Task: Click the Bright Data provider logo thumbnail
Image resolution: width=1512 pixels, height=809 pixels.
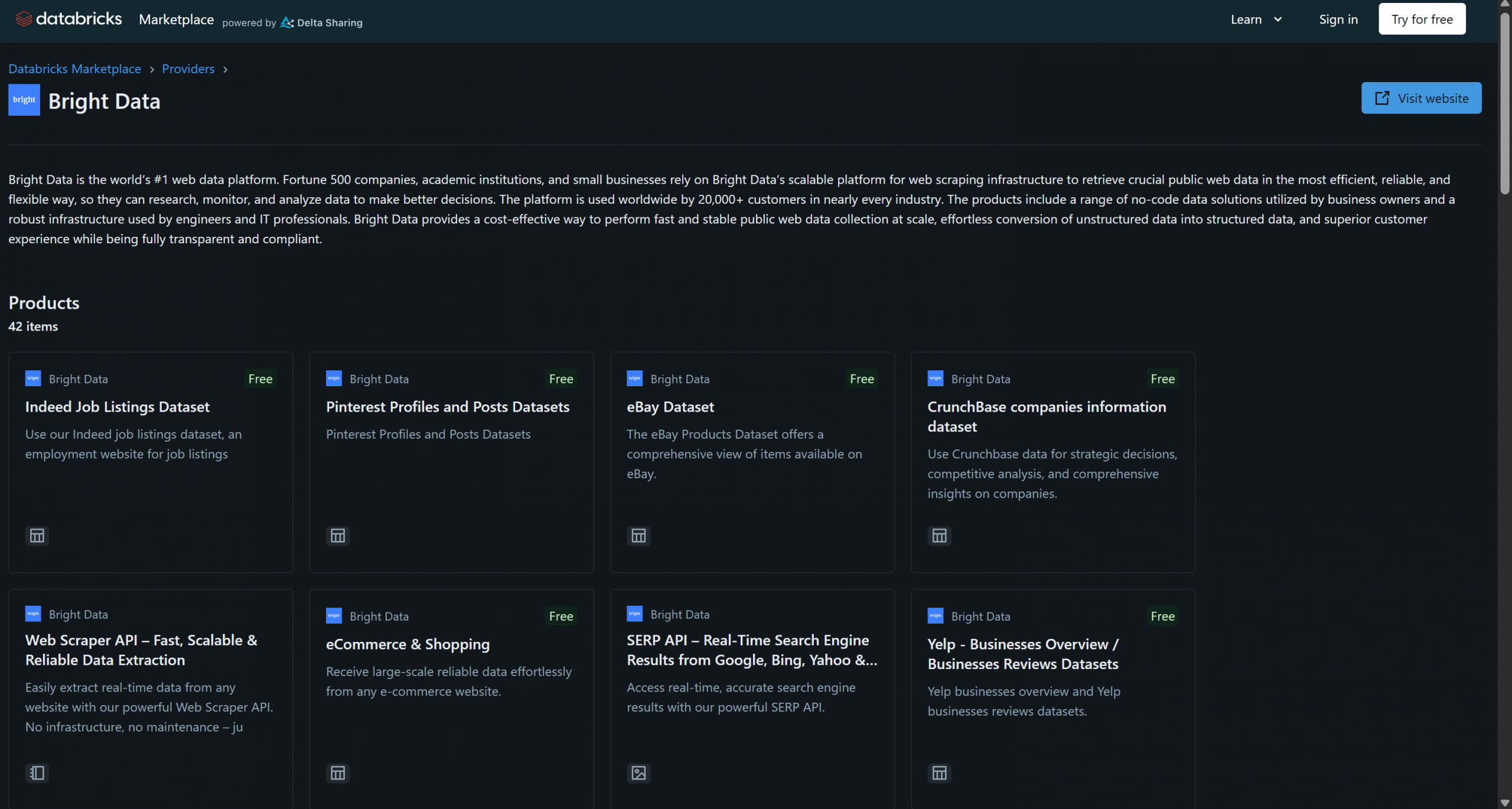Action: 24,100
